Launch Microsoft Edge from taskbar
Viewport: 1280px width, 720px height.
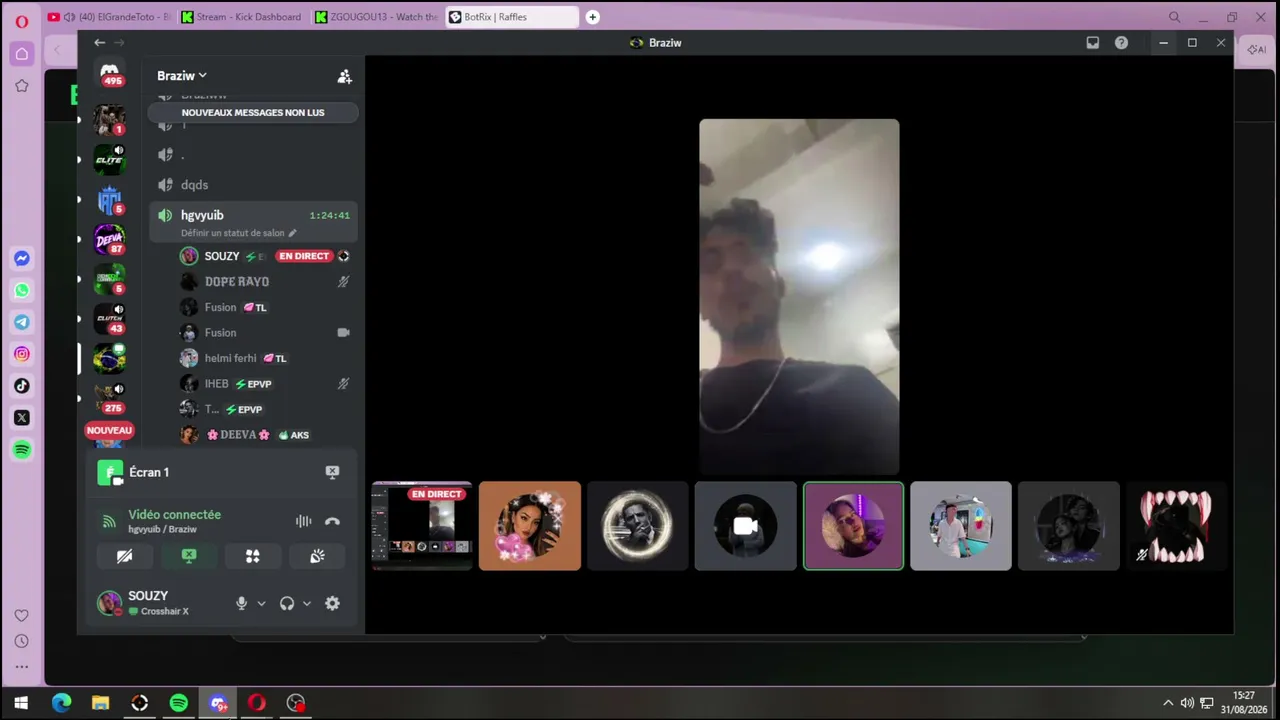click(61, 703)
